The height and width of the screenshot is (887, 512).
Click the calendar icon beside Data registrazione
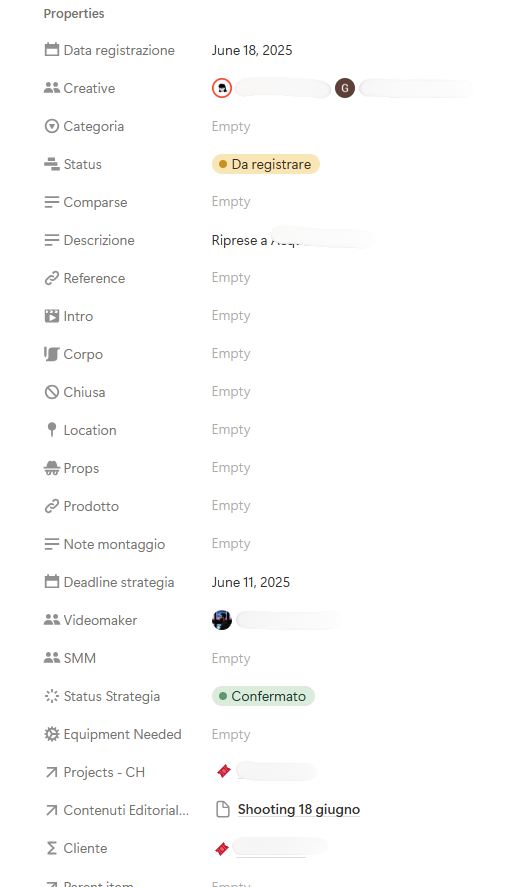tap(51, 50)
